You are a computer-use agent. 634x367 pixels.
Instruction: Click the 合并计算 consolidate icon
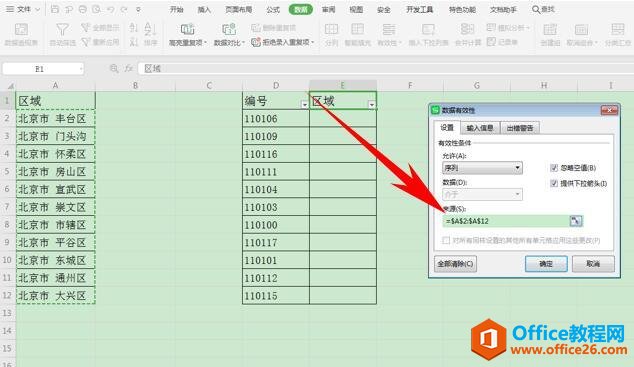tap(467, 30)
